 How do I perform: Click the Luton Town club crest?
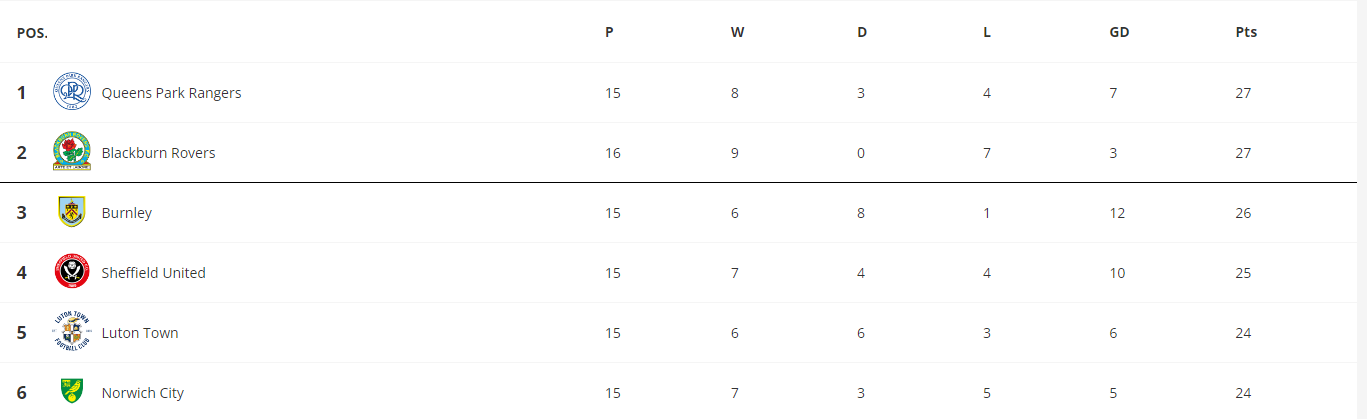pyautogui.click(x=72, y=332)
